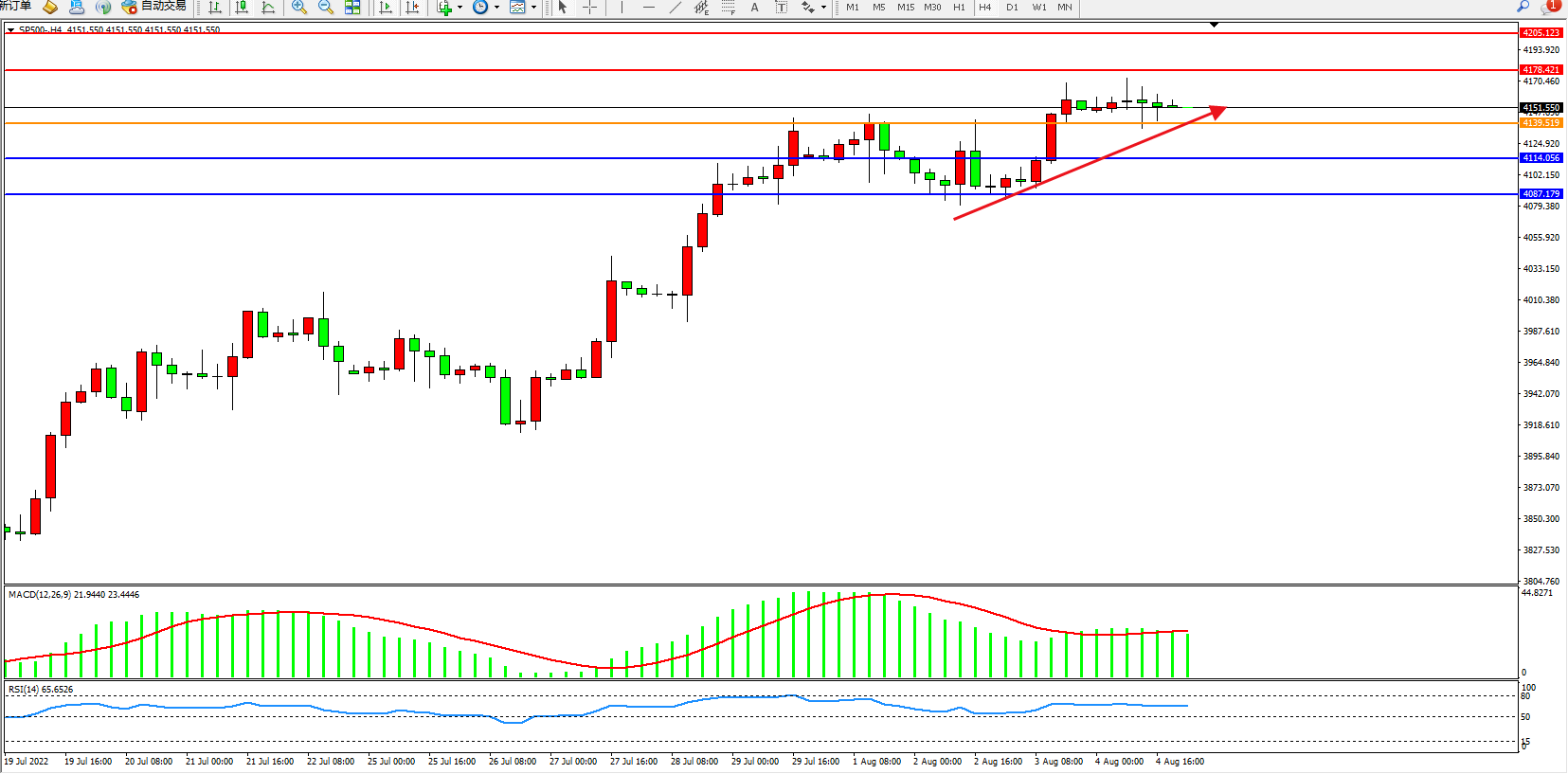This screenshot has width=1568, height=774.
Task: Click the H1 timeframe button
Action: pos(959,8)
